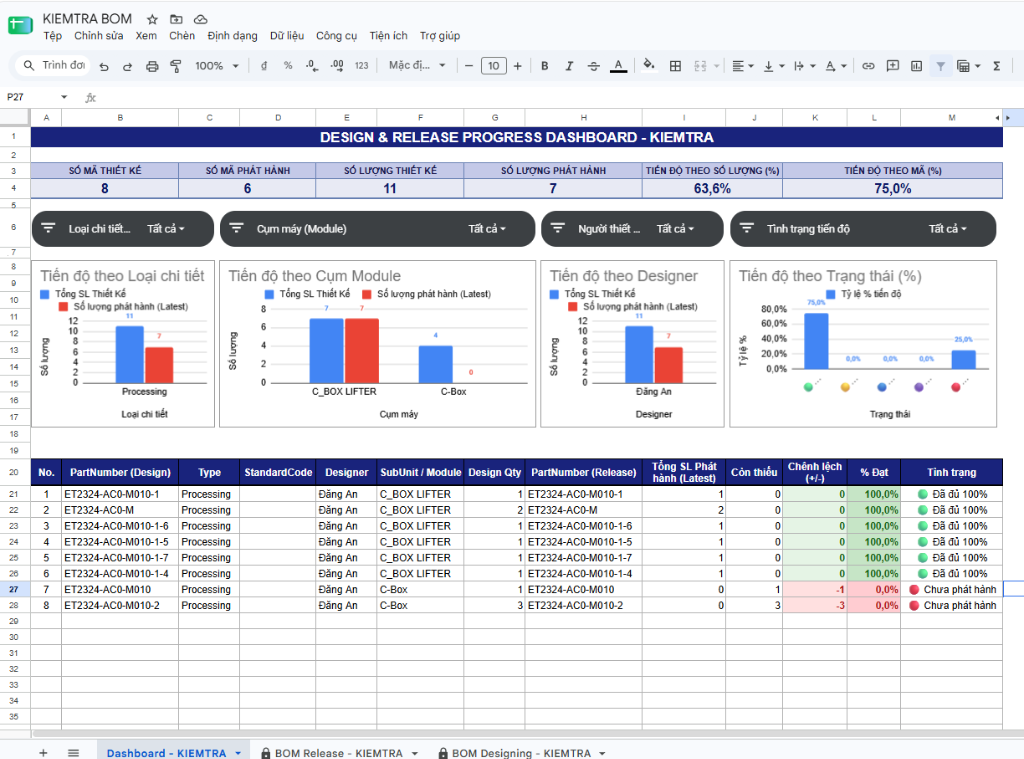
Task: Open the all sheets list icon
Action: tap(73, 753)
